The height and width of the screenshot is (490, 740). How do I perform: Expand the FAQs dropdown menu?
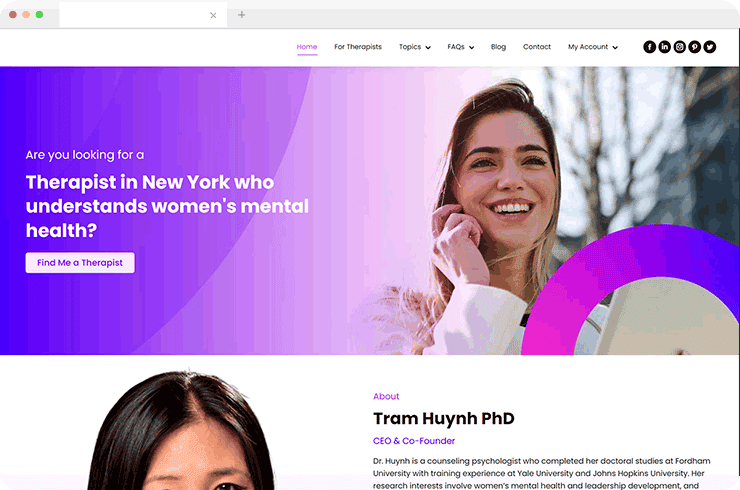(460, 47)
